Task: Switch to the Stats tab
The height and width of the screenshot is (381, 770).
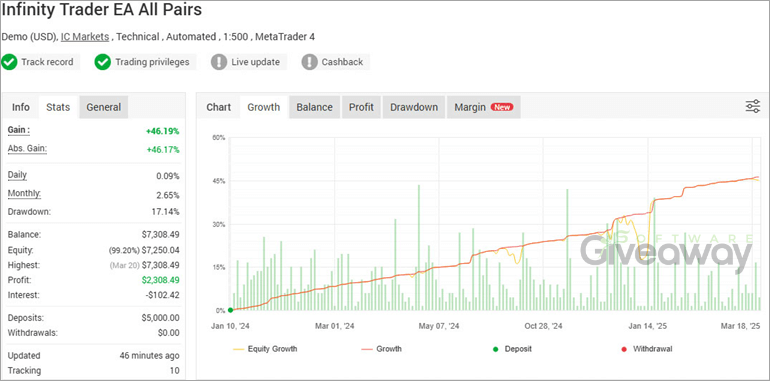Action: pos(58,107)
